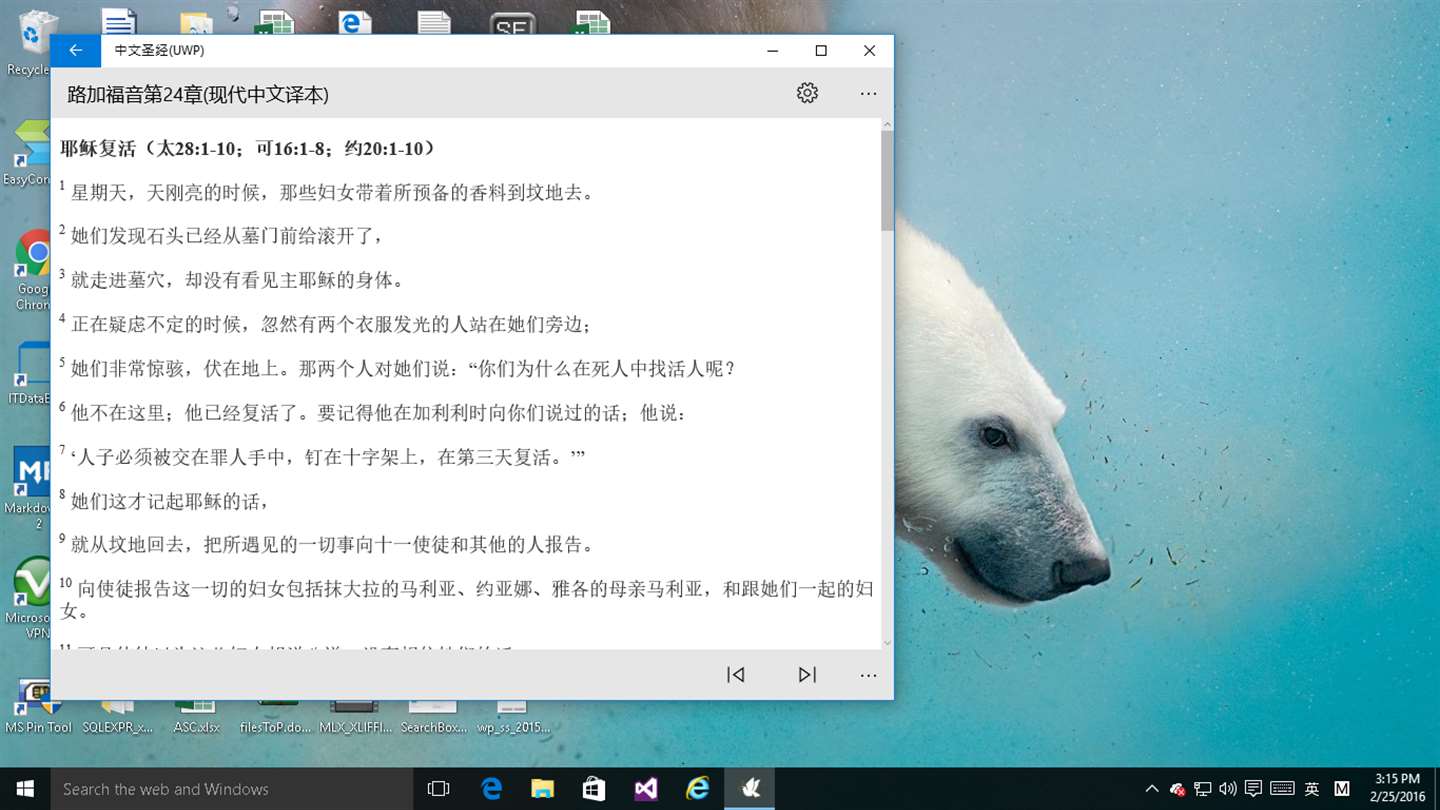Screen dimensions: 1440x810
Task: Expand bottom command bar ellipsis
Action: (x=868, y=675)
